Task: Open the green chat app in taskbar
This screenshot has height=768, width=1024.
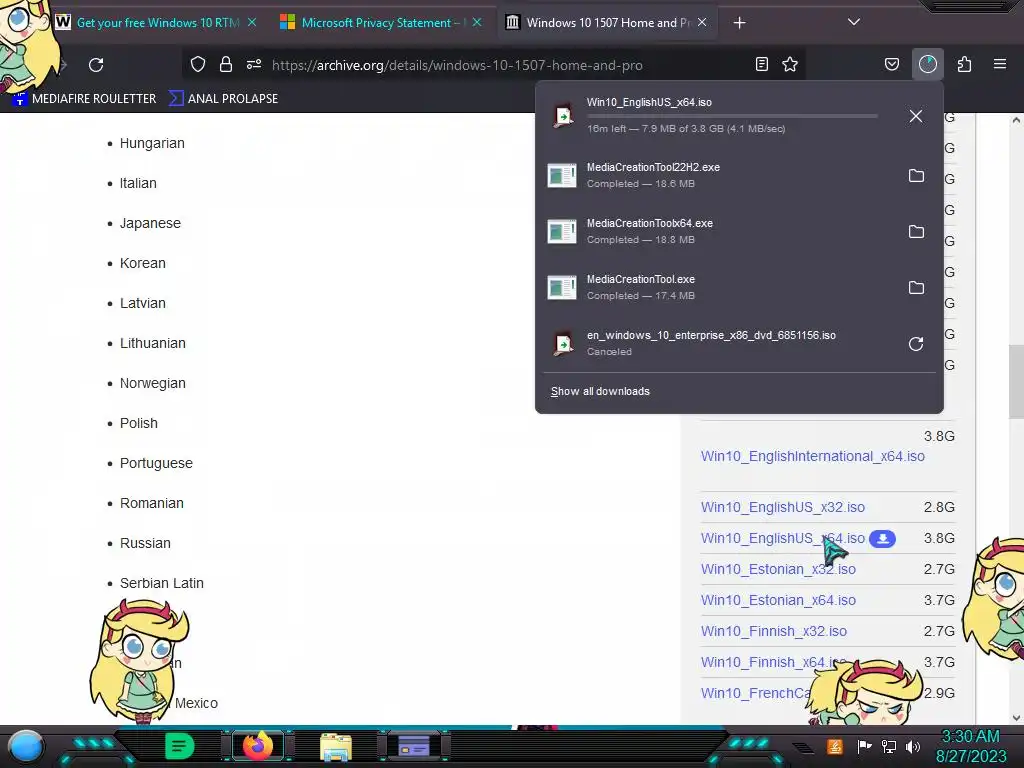Action: (179, 746)
